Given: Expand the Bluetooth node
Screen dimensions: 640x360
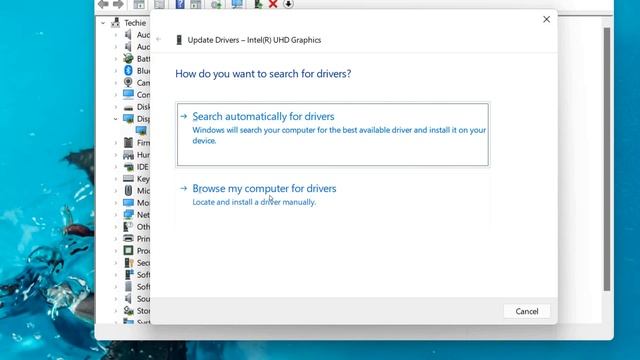Looking at the screenshot, I should [116, 71].
